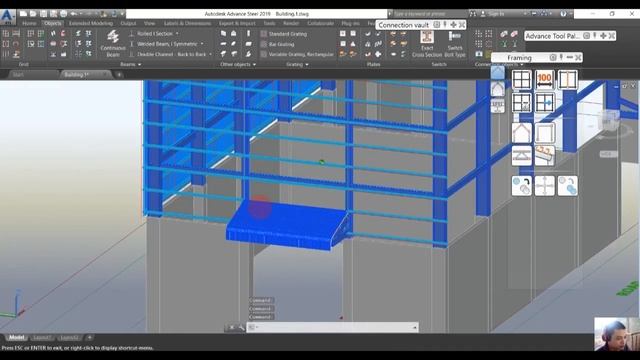Select the flat portal frame icon

(544, 133)
